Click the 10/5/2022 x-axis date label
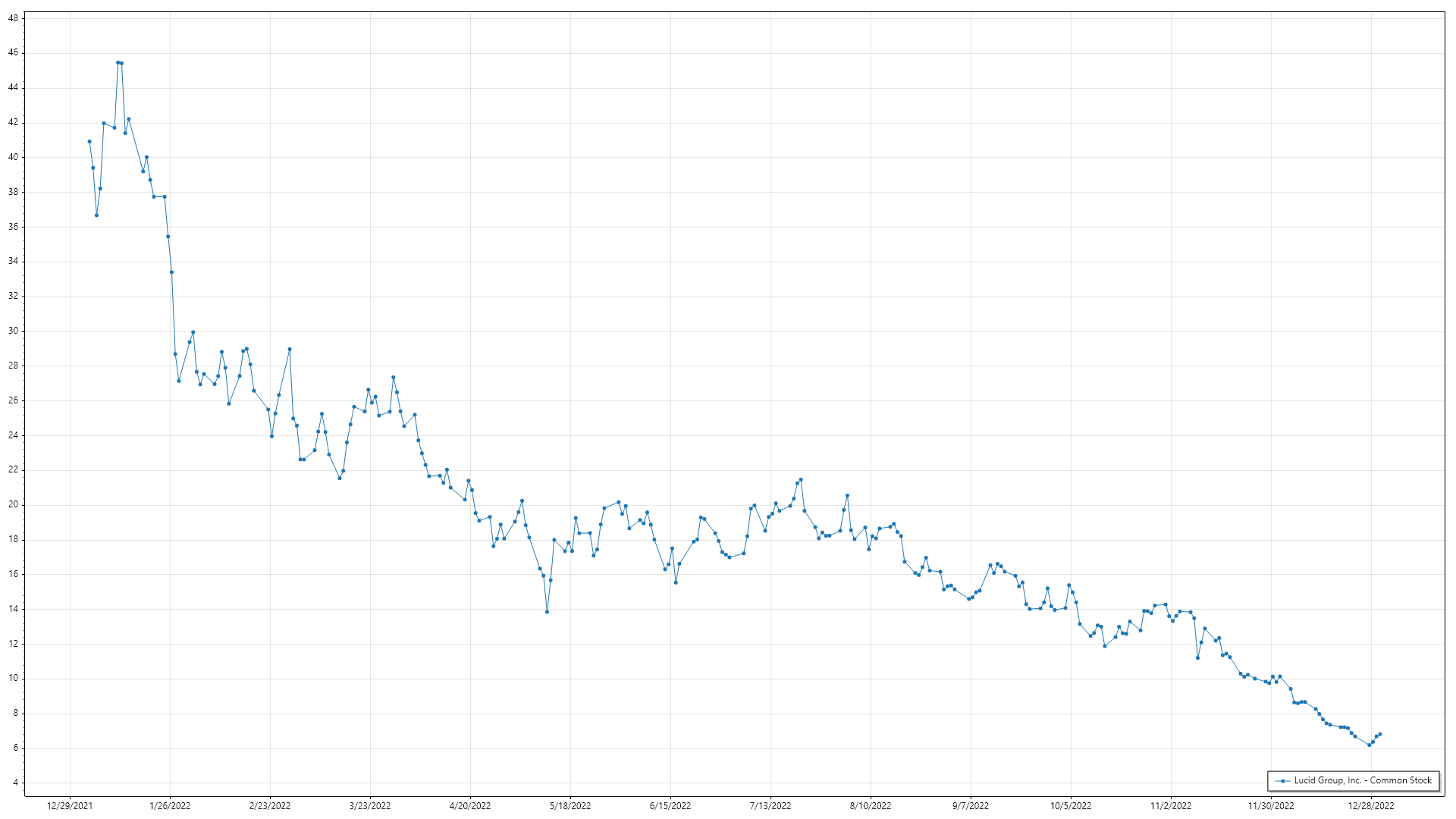 [1071, 806]
